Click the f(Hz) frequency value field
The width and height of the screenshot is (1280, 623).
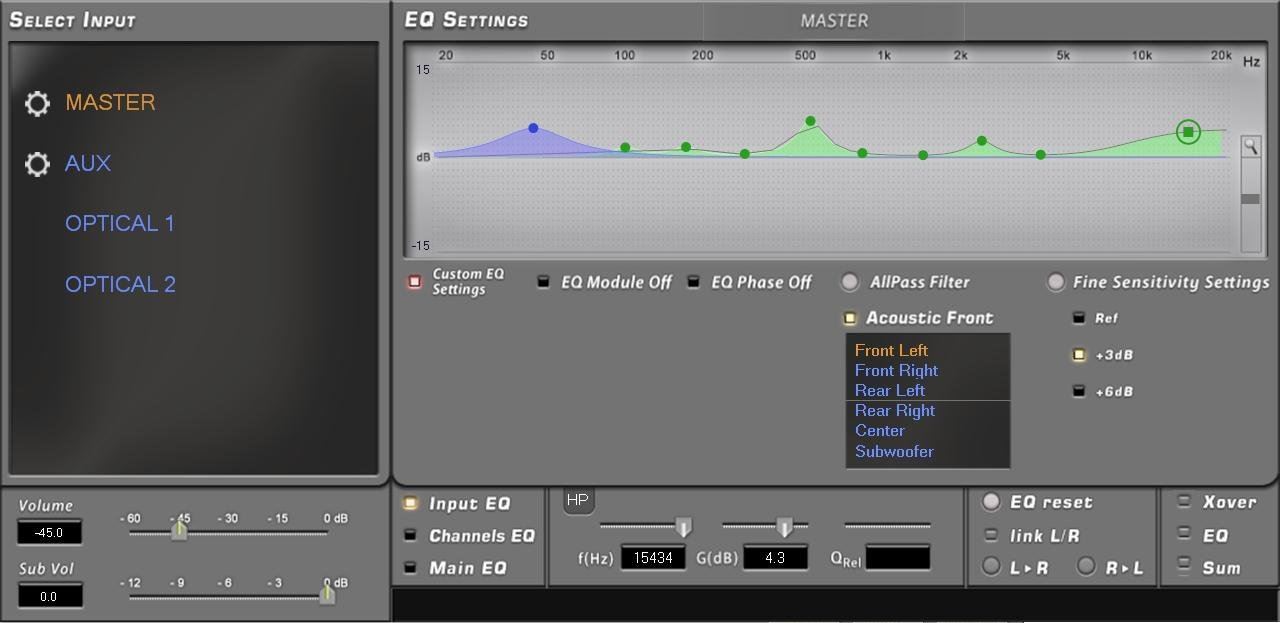[x=653, y=558]
